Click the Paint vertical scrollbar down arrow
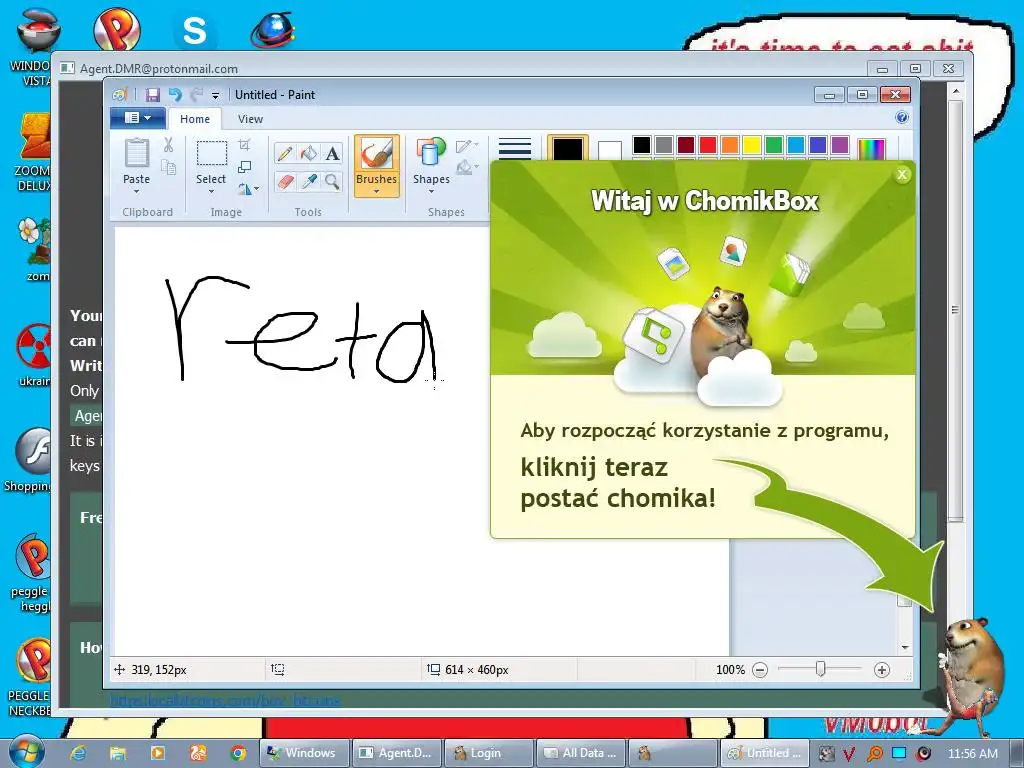Image resolution: width=1024 pixels, height=768 pixels. pos(904,647)
